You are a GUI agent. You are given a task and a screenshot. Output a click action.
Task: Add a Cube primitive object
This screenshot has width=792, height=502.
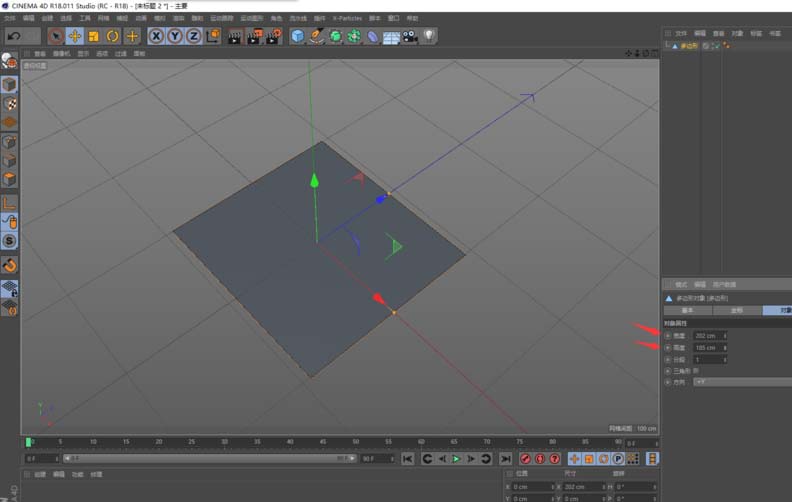pos(297,36)
